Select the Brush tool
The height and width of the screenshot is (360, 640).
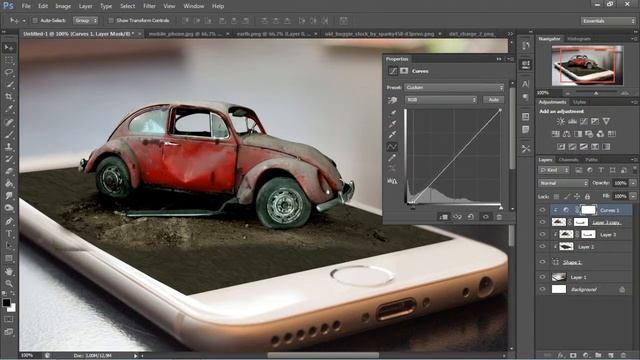9,134
